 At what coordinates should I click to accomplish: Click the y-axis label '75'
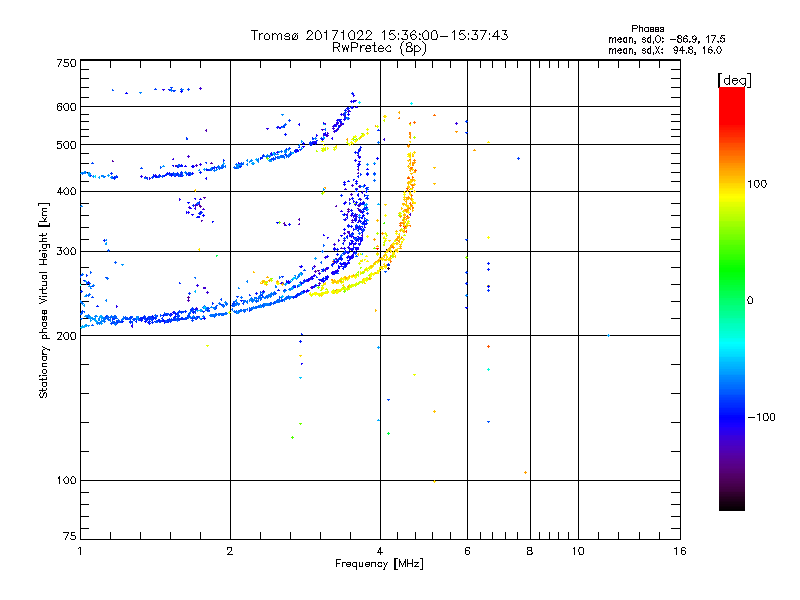70,536
